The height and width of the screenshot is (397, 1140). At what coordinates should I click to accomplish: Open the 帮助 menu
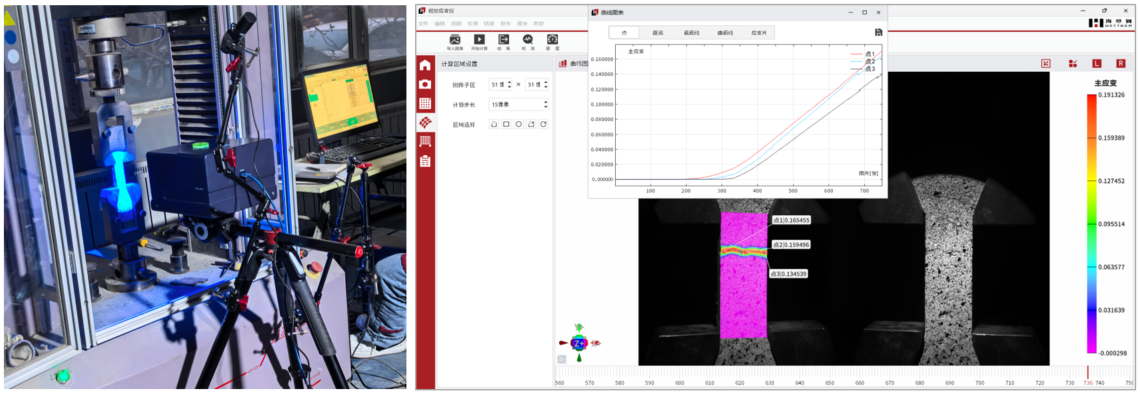coord(539,24)
